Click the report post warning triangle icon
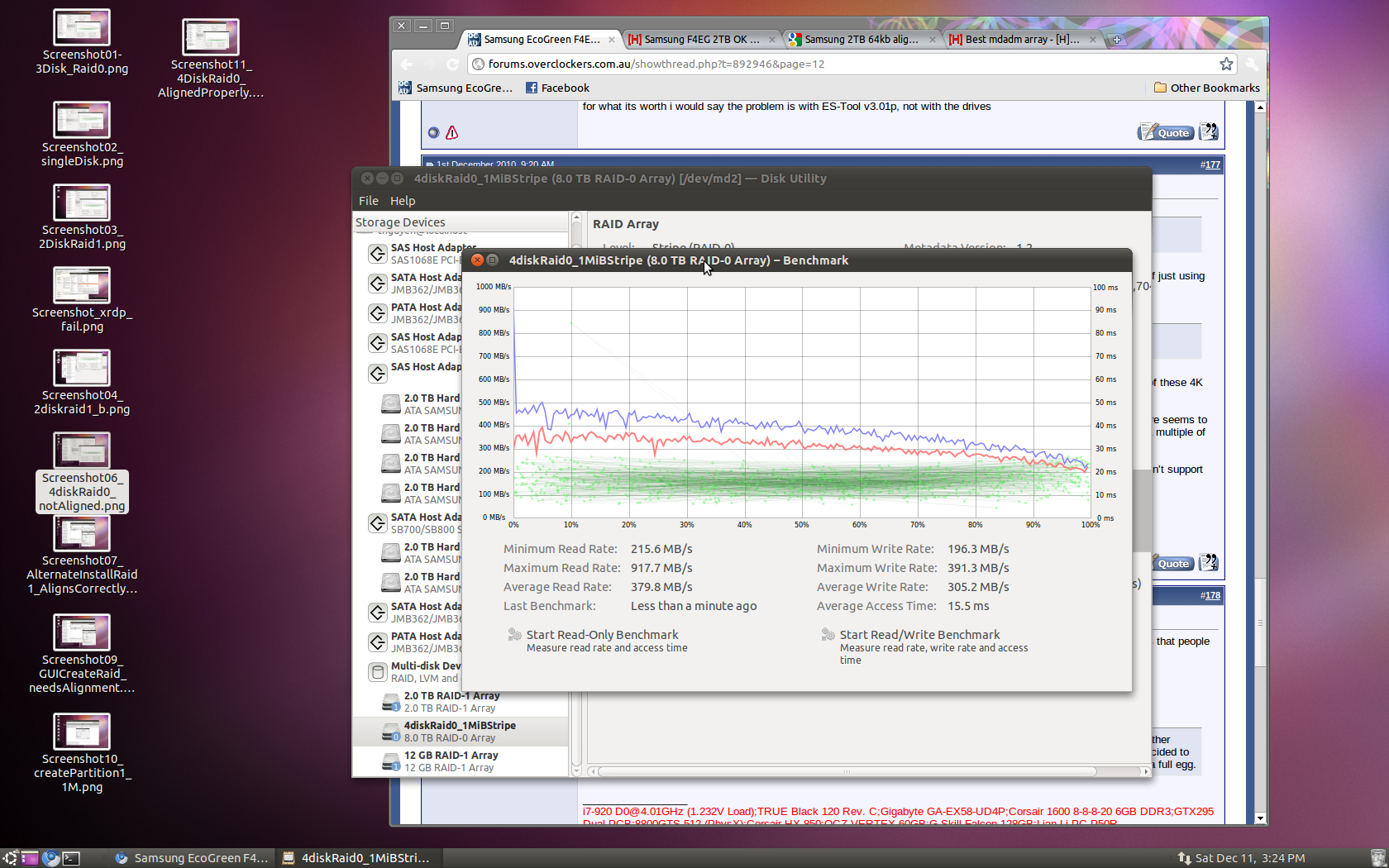Image resolution: width=1389 pixels, height=868 pixels. tap(451, 132)
